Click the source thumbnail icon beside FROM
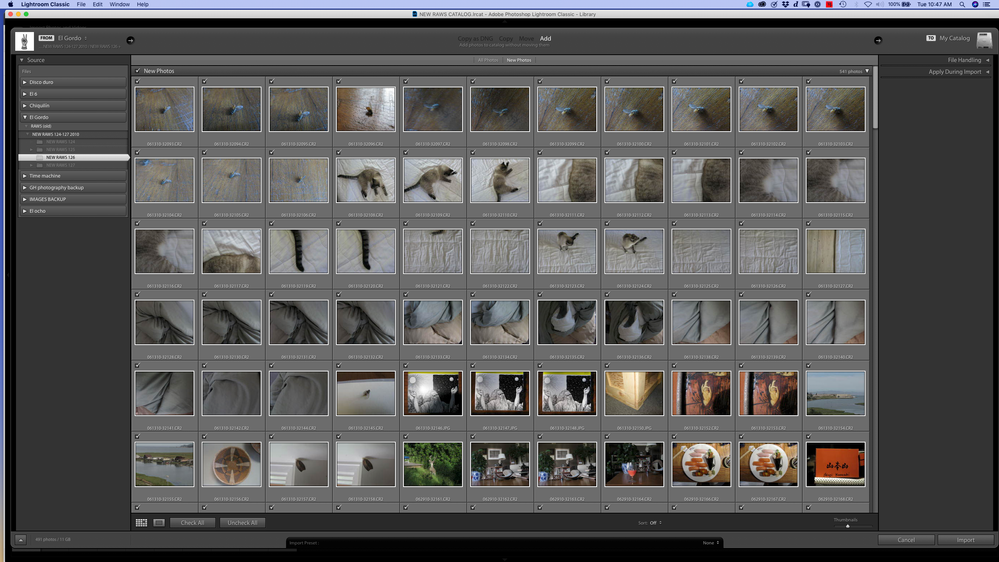 [24, 41]
